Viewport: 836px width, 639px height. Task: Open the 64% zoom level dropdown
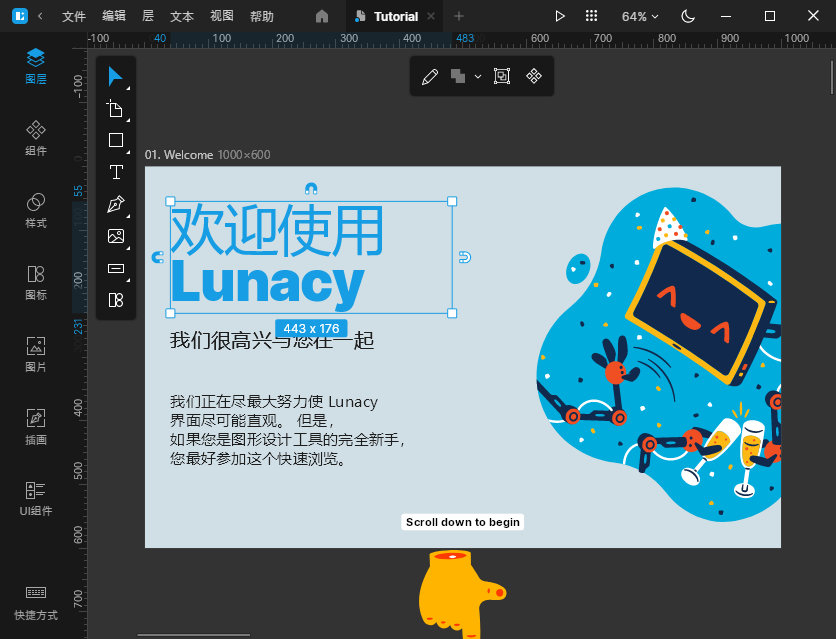pyautogui.click(x=638, y=16)
